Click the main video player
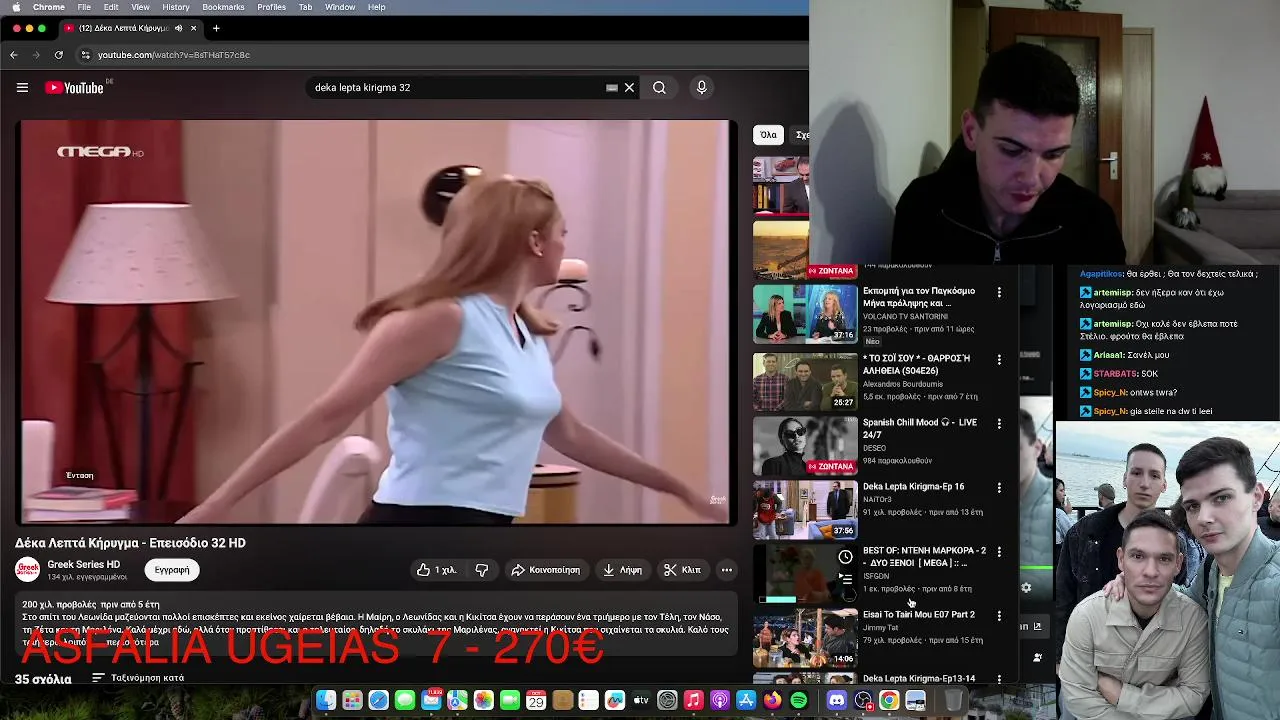The height and width of the screenshot is (720, 1280). (376, 322)
